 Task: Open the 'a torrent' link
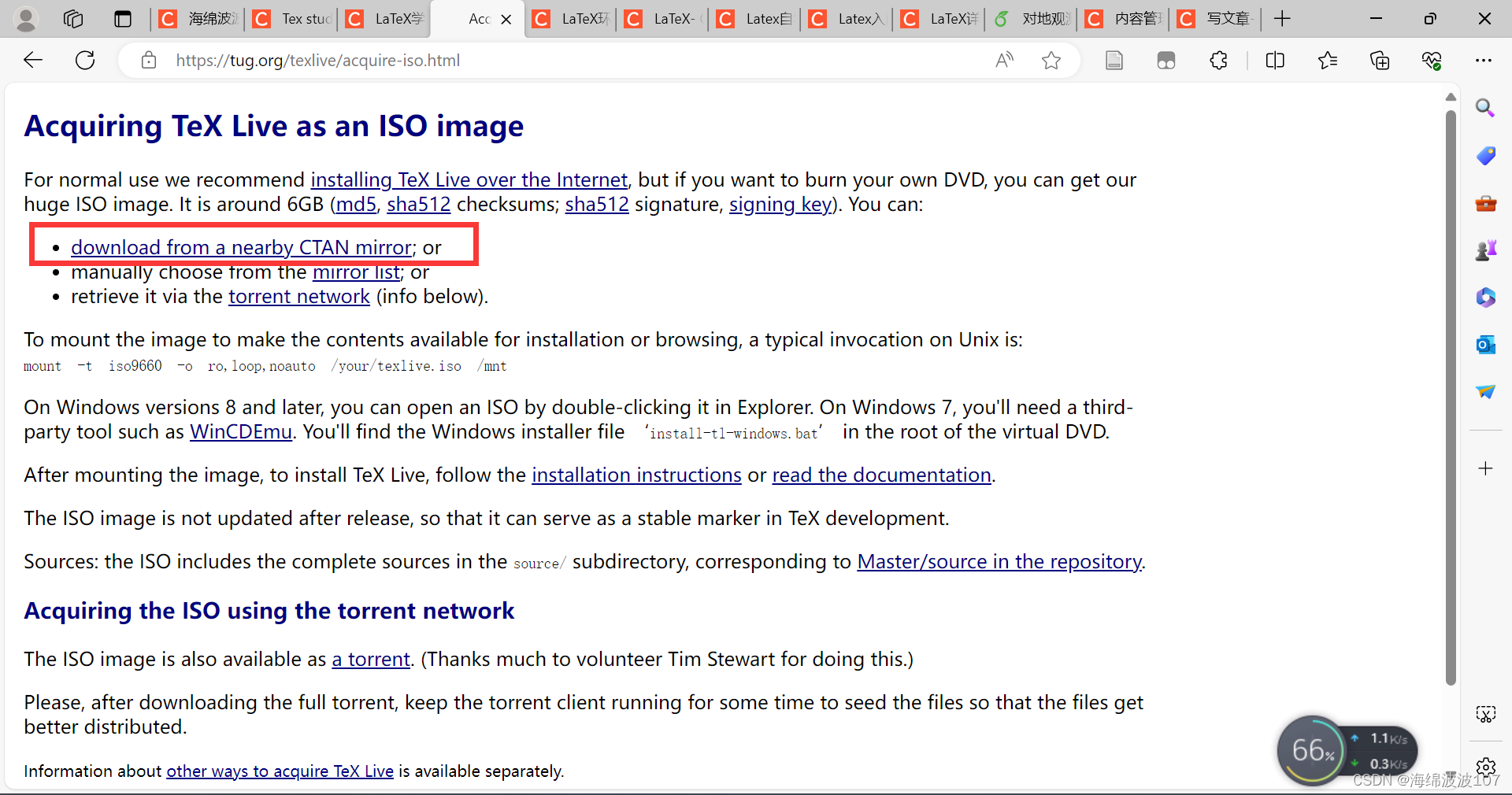[x=371, y=660]
